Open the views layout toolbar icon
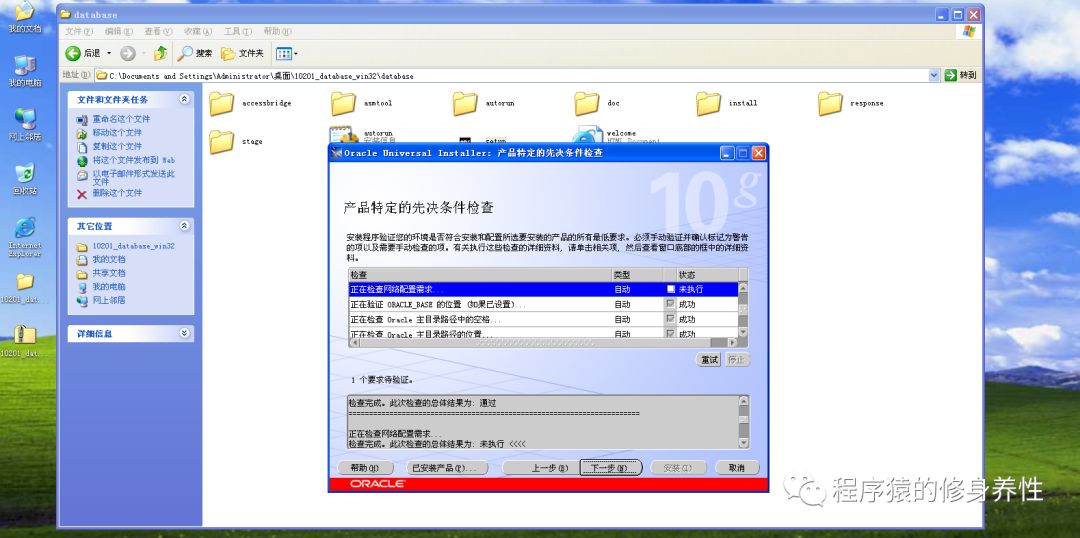Viewport: 1080px width, 538px height. pos(283,53)
